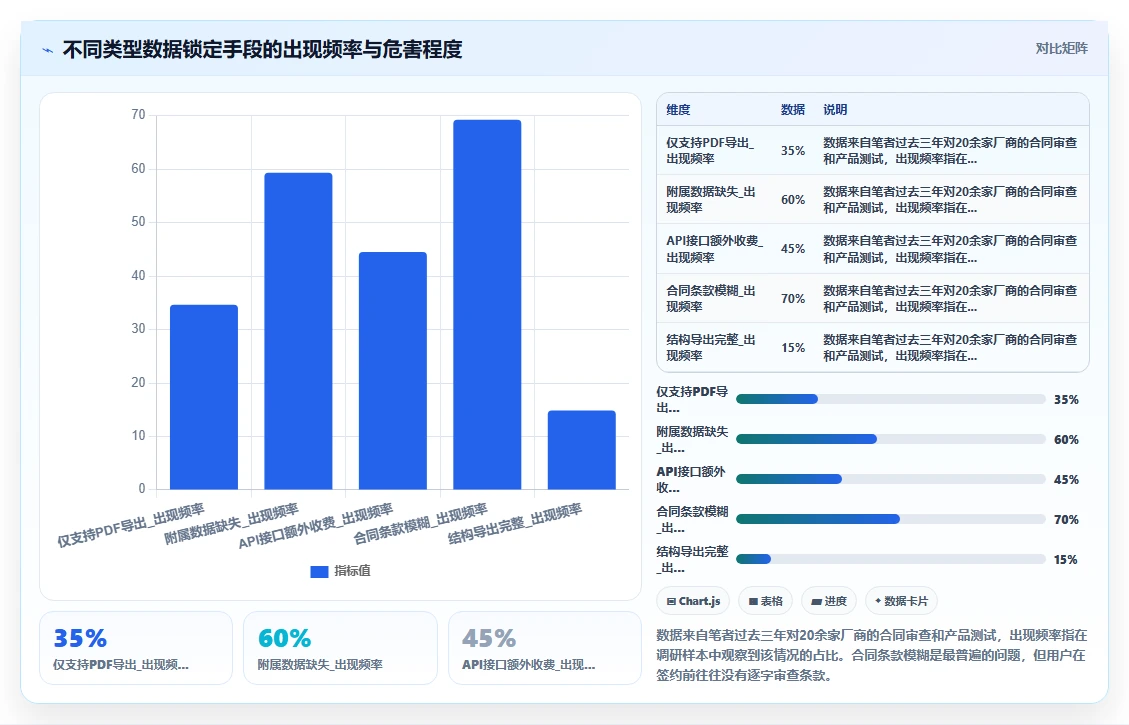
Task: Click x-axis label 结构导出完整_出现频率
Action: click(515, 523)
